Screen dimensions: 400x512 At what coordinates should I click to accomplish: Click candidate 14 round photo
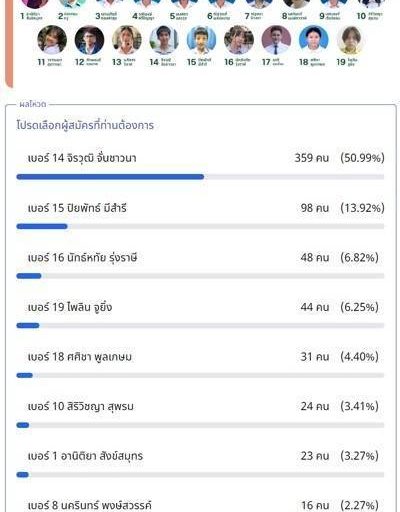(x=164, y=40)
